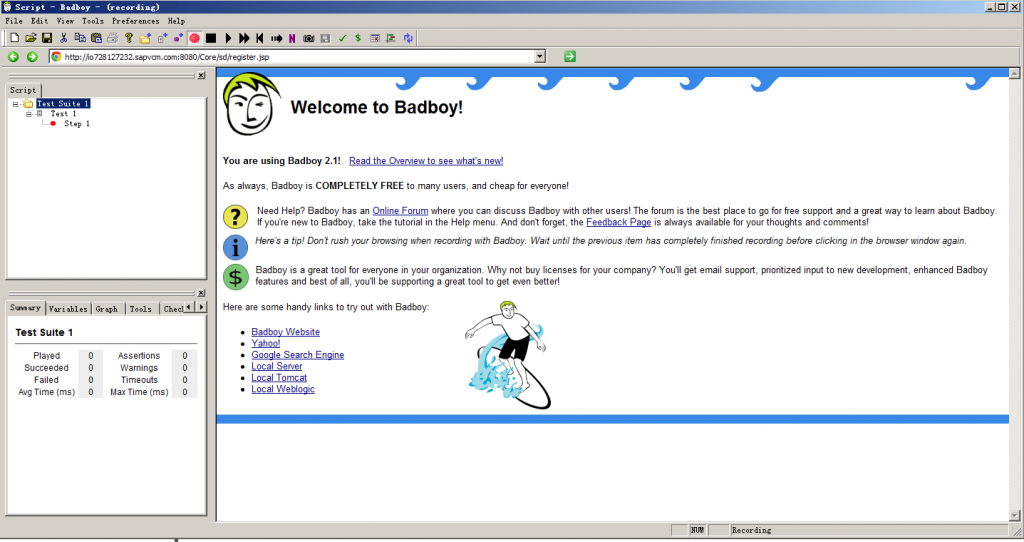Go forward with the green right arrow
The height and width of the screenshot is (542, 1024).
(x=32, y=57)
